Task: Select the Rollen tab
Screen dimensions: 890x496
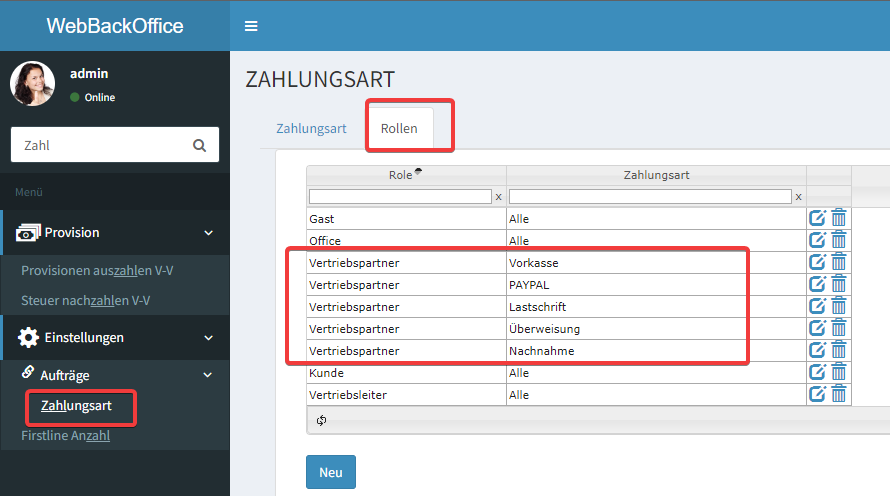Action: 399,129
